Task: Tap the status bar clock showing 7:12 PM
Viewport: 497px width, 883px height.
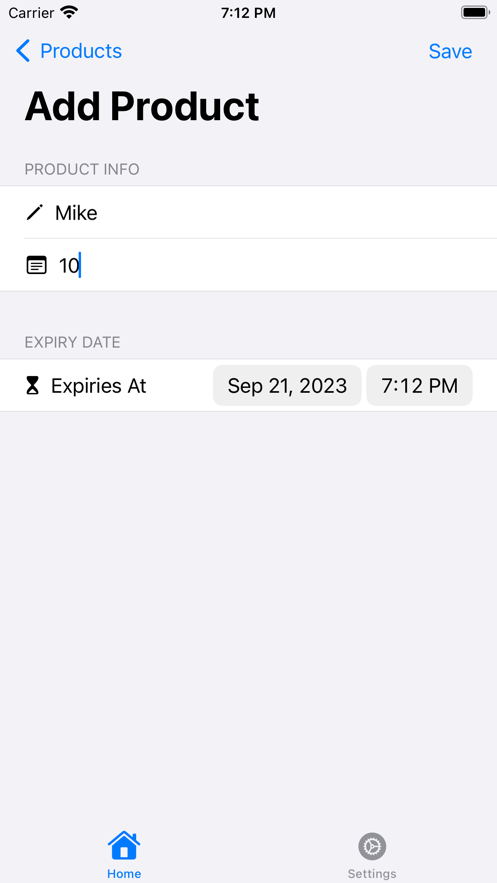Action: pos(248,13)
